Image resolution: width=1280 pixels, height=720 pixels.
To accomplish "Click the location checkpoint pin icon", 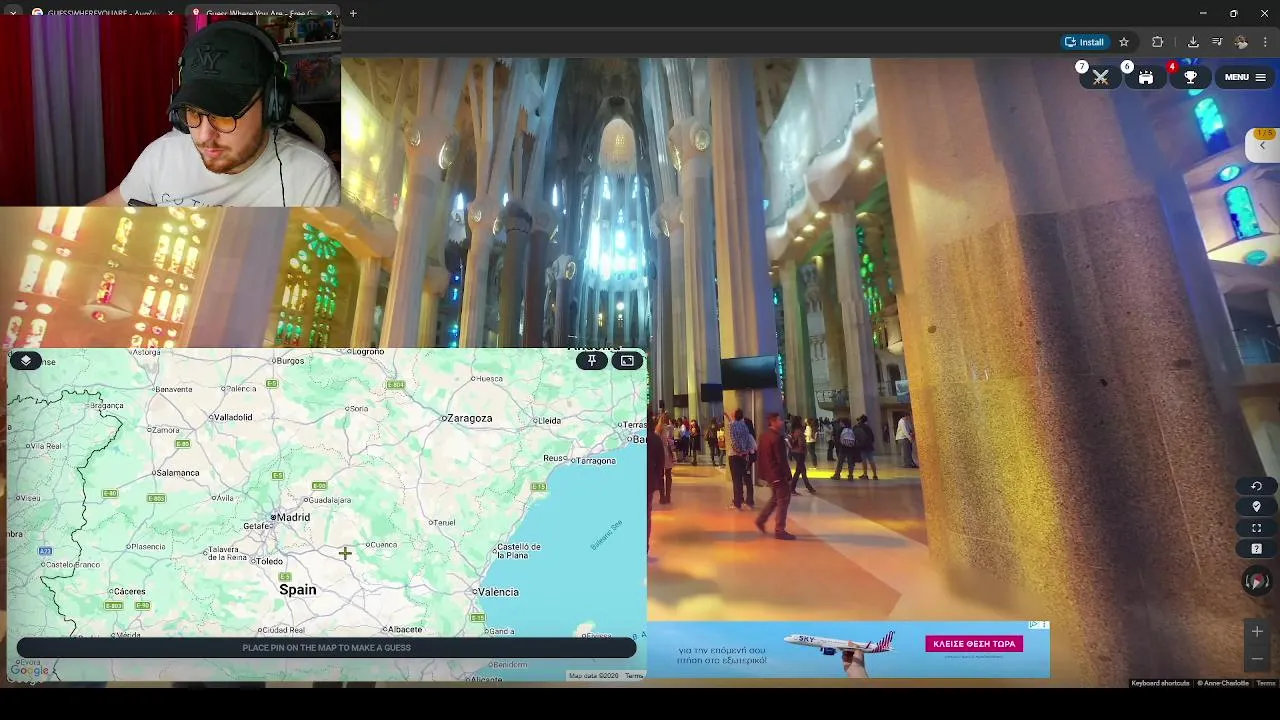I will point(1257,507).
